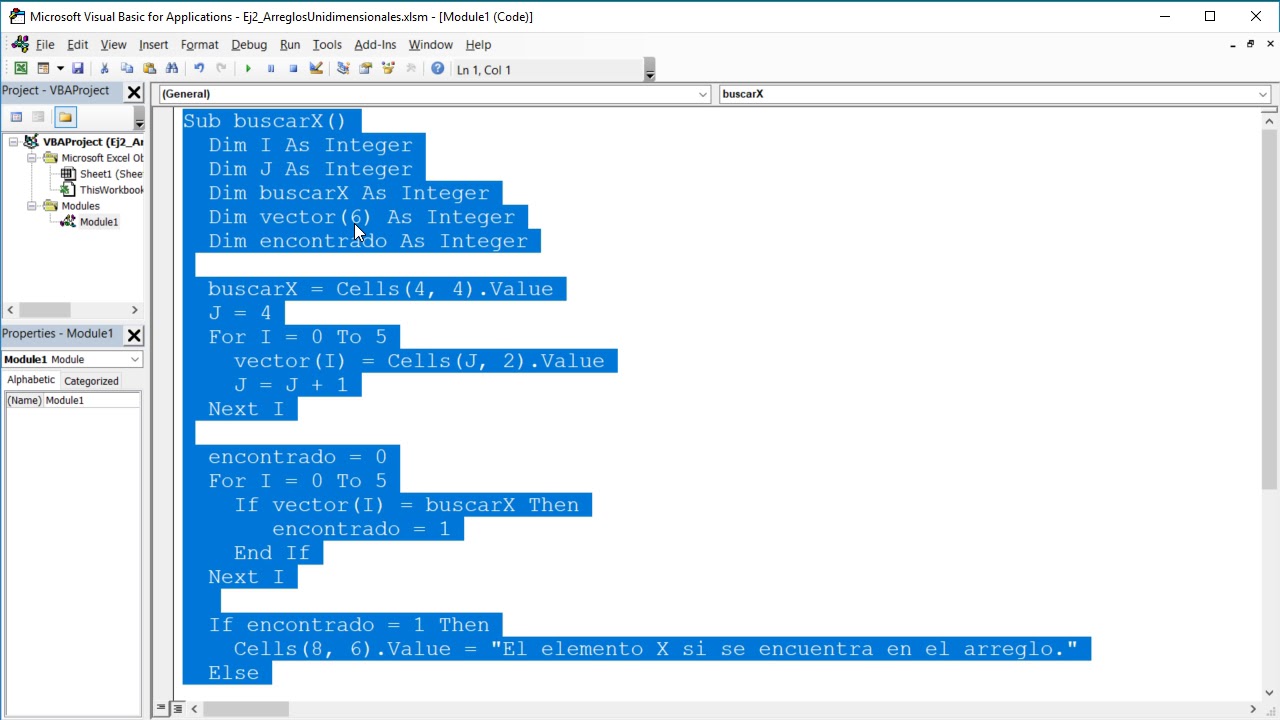Open Project Explorer via its toolbar icon
The image size is (1280, 720).
pyautogui.click(x=343, y=68)
